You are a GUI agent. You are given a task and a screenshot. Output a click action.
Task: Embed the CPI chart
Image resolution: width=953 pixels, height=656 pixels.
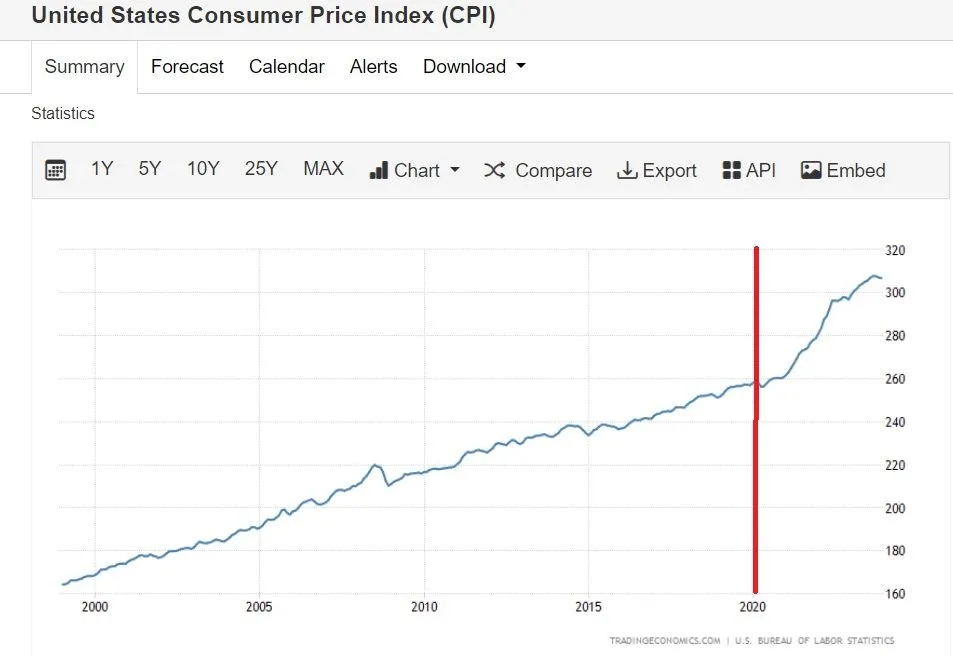(x=842, y=170)
